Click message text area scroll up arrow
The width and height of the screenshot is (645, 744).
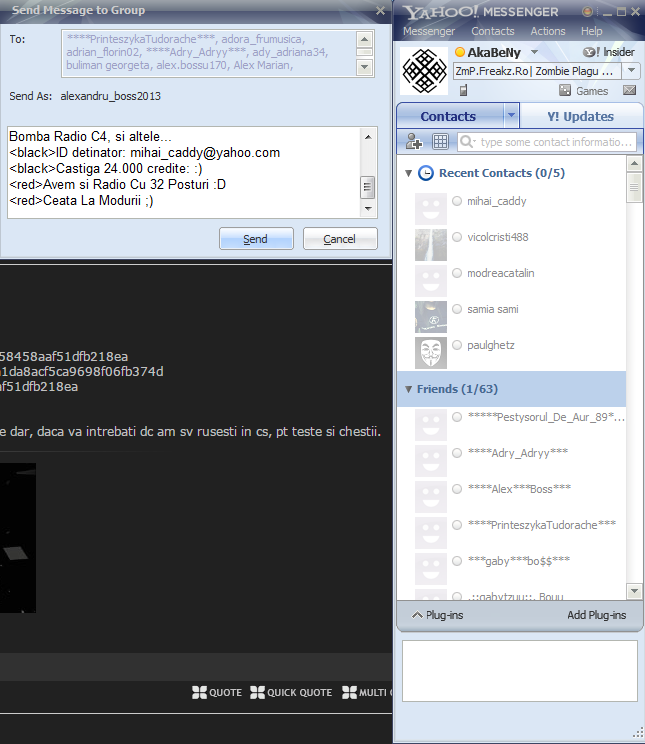(368, 137)
